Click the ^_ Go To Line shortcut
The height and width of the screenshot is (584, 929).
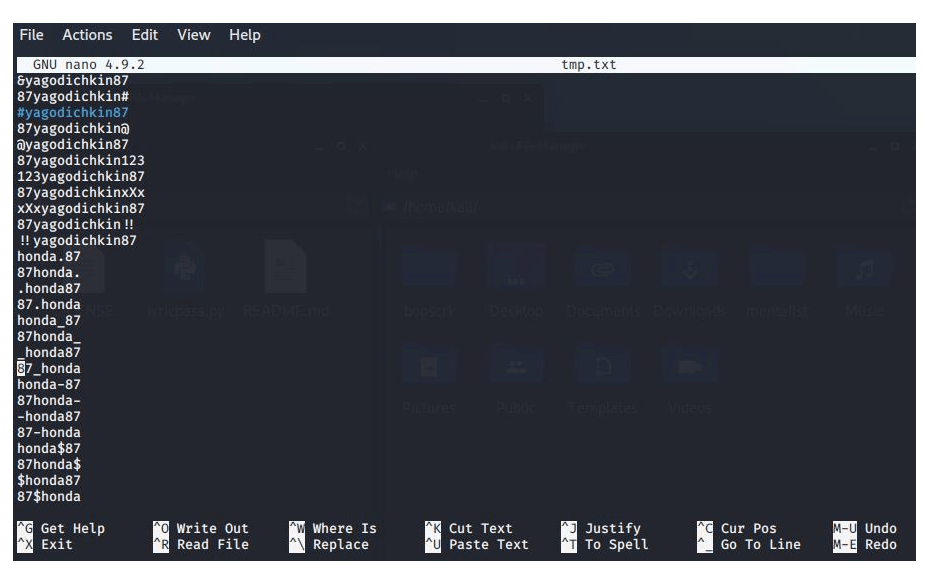tap(749, 544)
